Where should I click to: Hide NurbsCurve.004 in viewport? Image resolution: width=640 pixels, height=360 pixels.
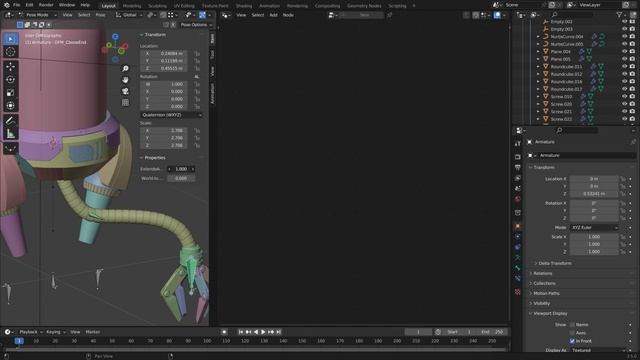pos(624,36)
